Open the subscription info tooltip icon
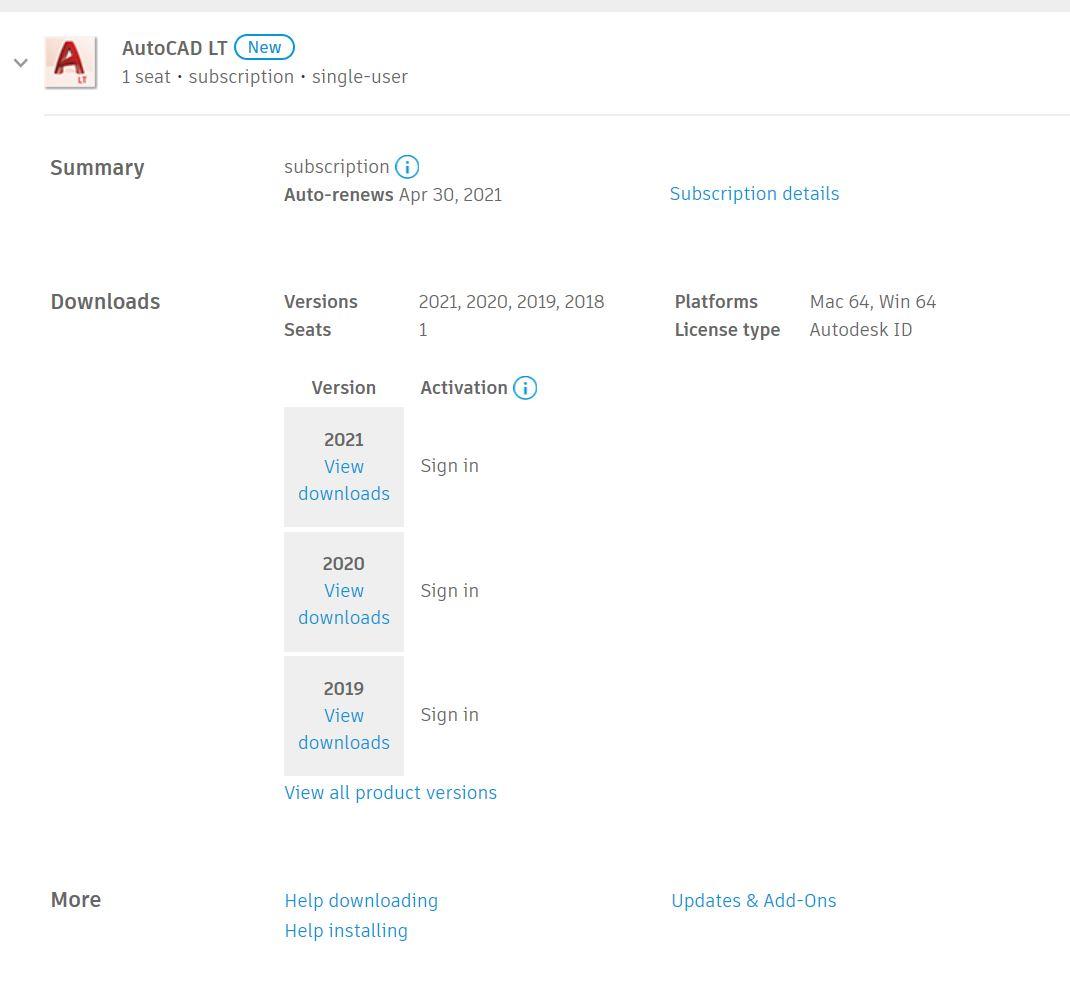Image resolution: width=1070 pixels, height=983 pixels. pyautogui.click(x=407, y=166)
